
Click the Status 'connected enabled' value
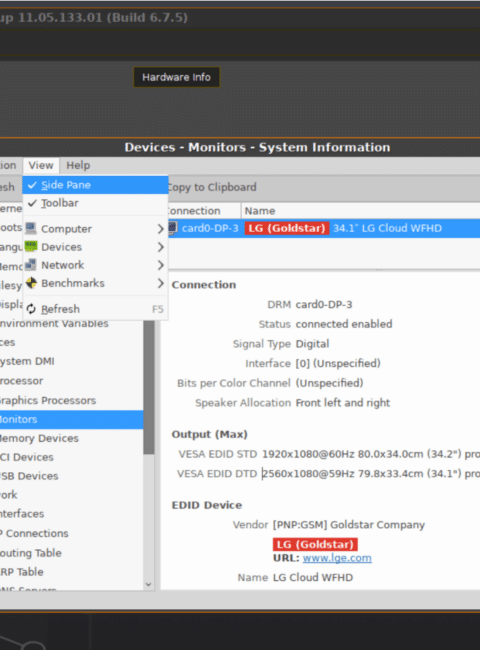tap(344, 324)
